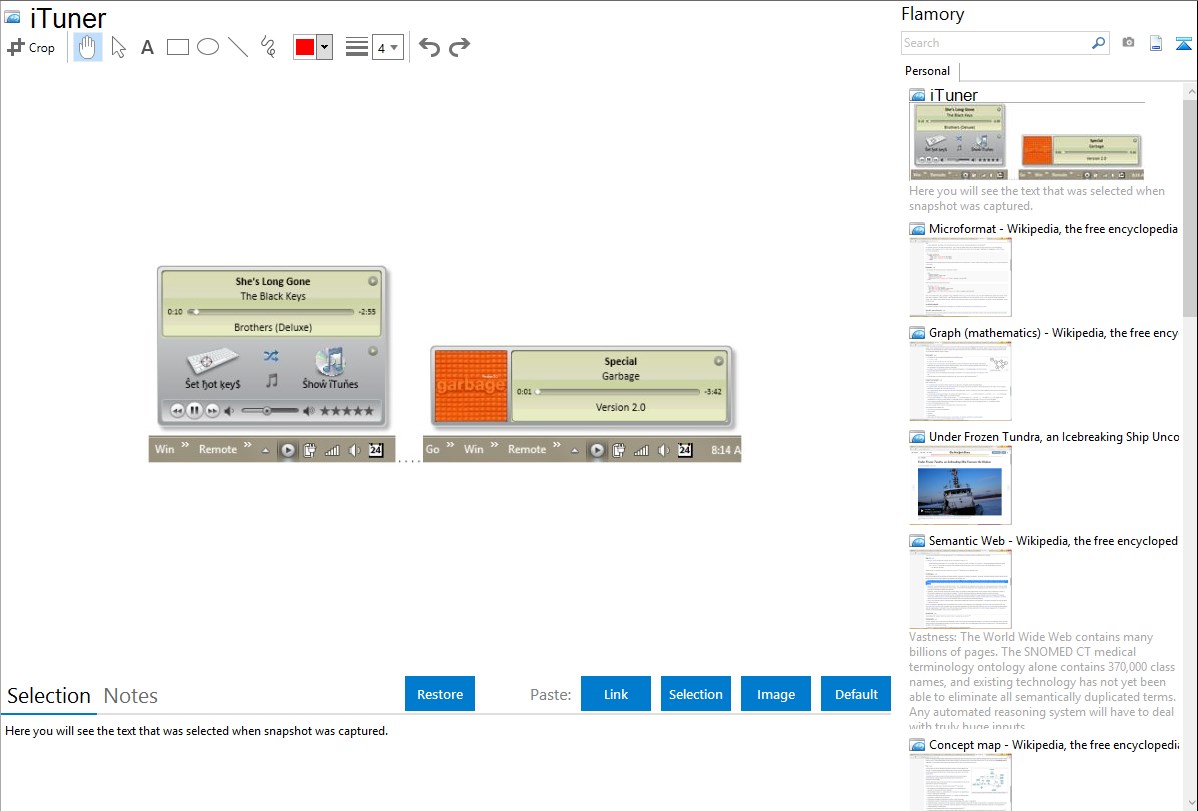This screenshot has width=1198, height=811.
Task: Select the Microformat snapshot thumbnail
Action: 960,277
